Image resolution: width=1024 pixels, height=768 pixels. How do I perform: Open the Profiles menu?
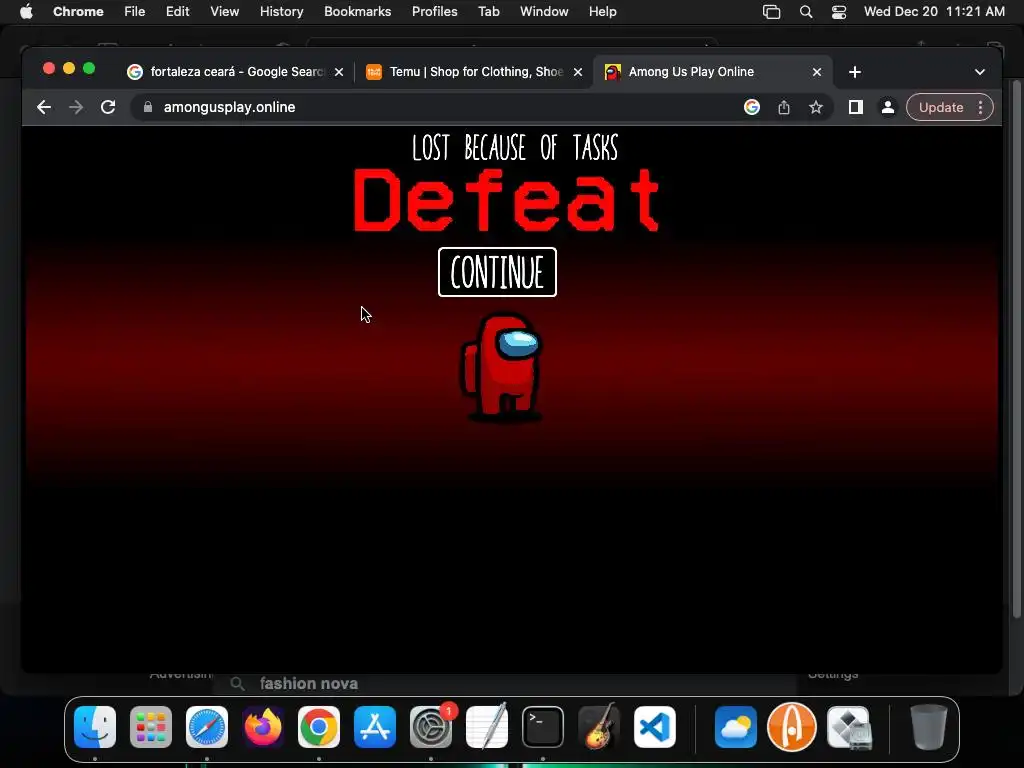point(434,12)
